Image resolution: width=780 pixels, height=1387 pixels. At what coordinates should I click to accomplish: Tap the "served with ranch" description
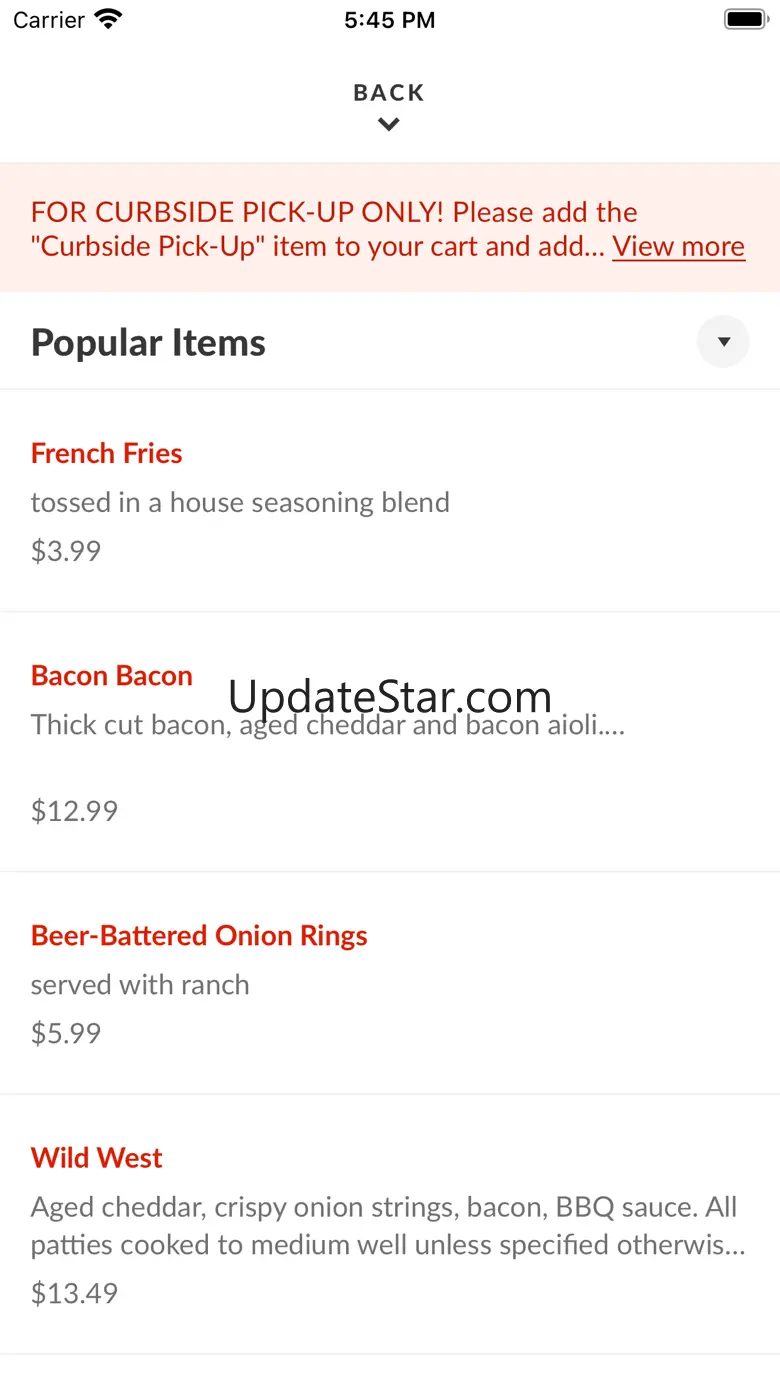pos(140,985)
